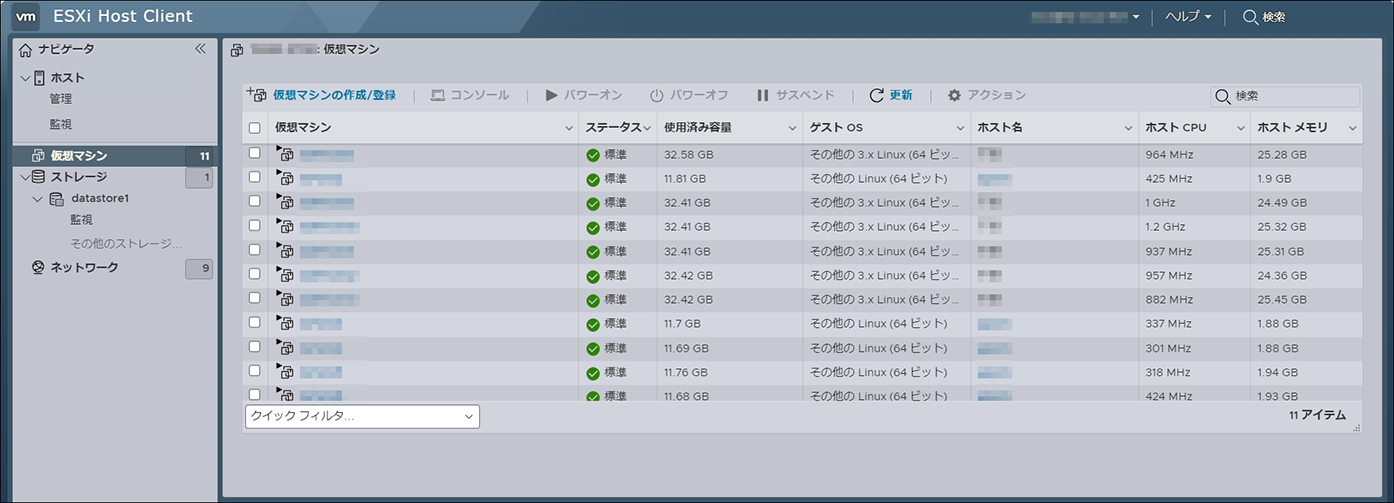
Task: Sort by the Host Name column header
Action: (999, 128)
